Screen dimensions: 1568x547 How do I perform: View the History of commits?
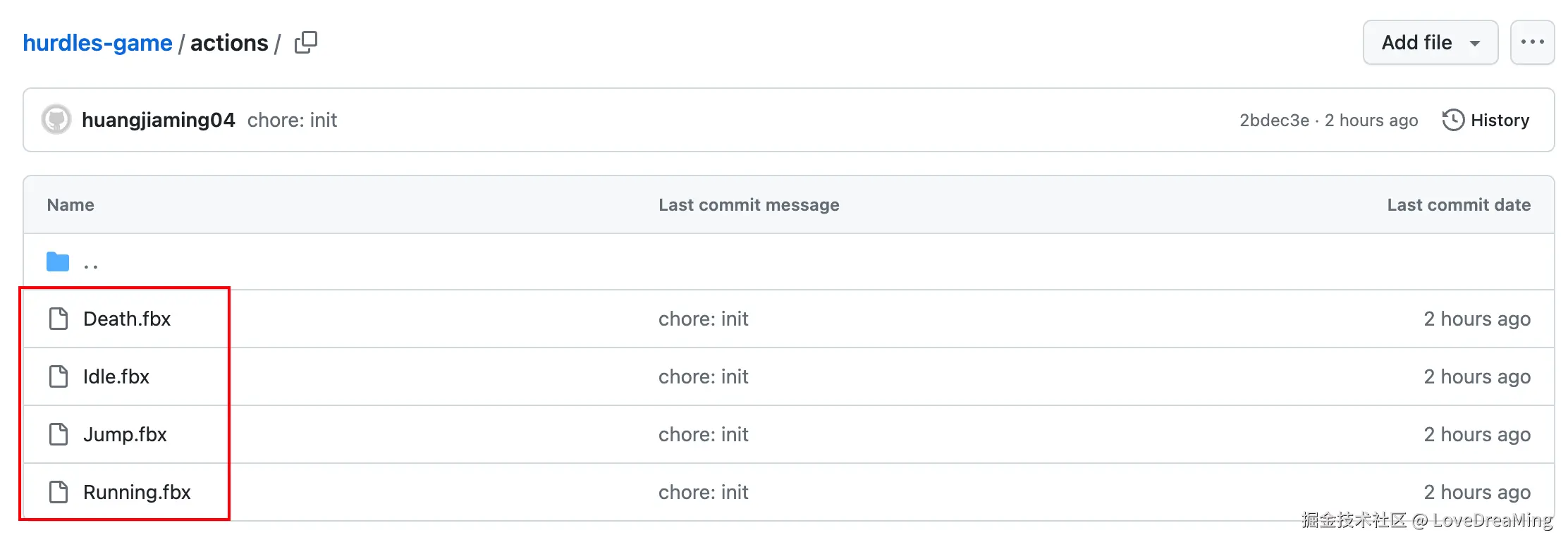[1499, 121]
